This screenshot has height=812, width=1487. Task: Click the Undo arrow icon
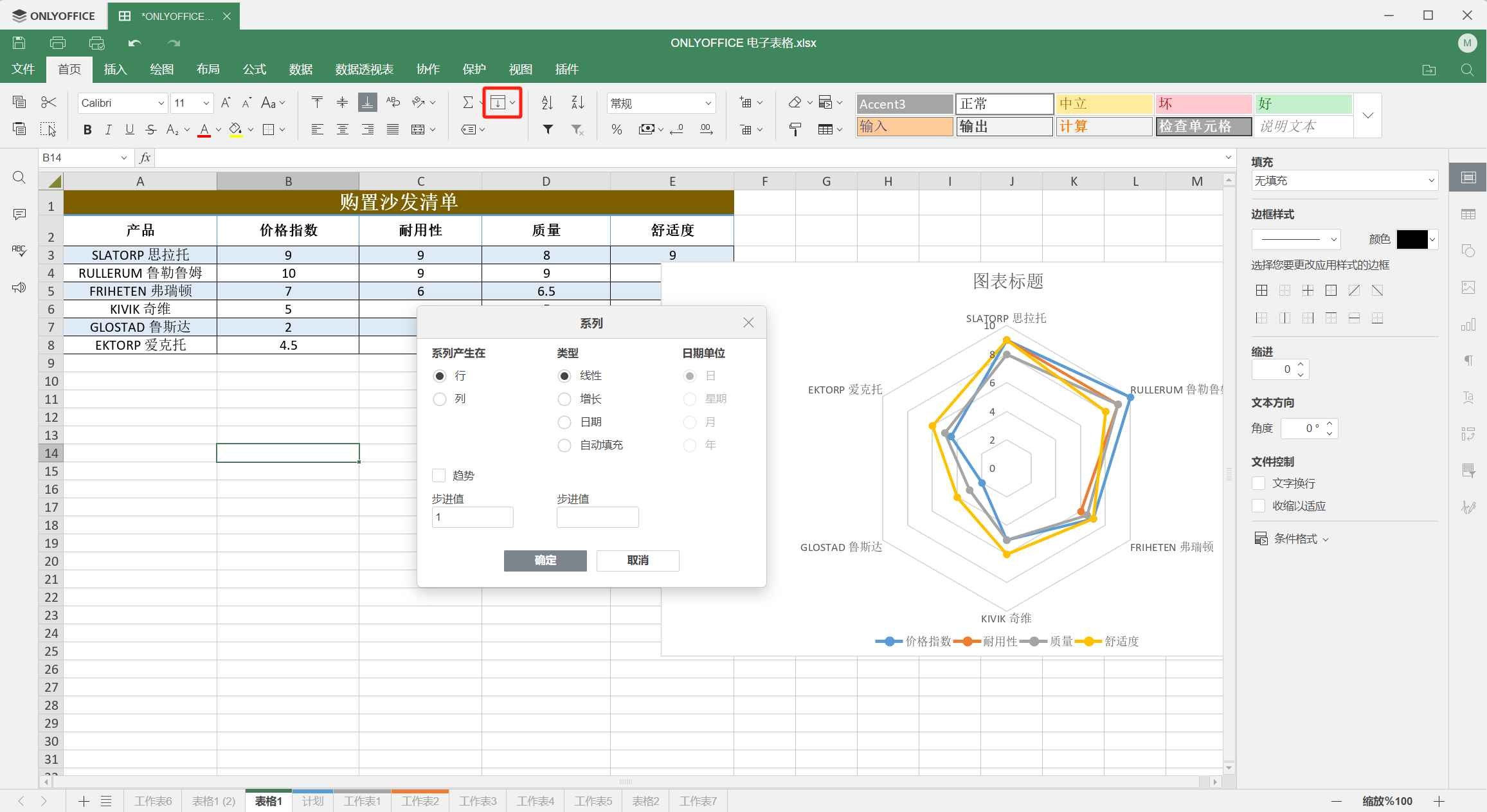[x=134, y=43]
